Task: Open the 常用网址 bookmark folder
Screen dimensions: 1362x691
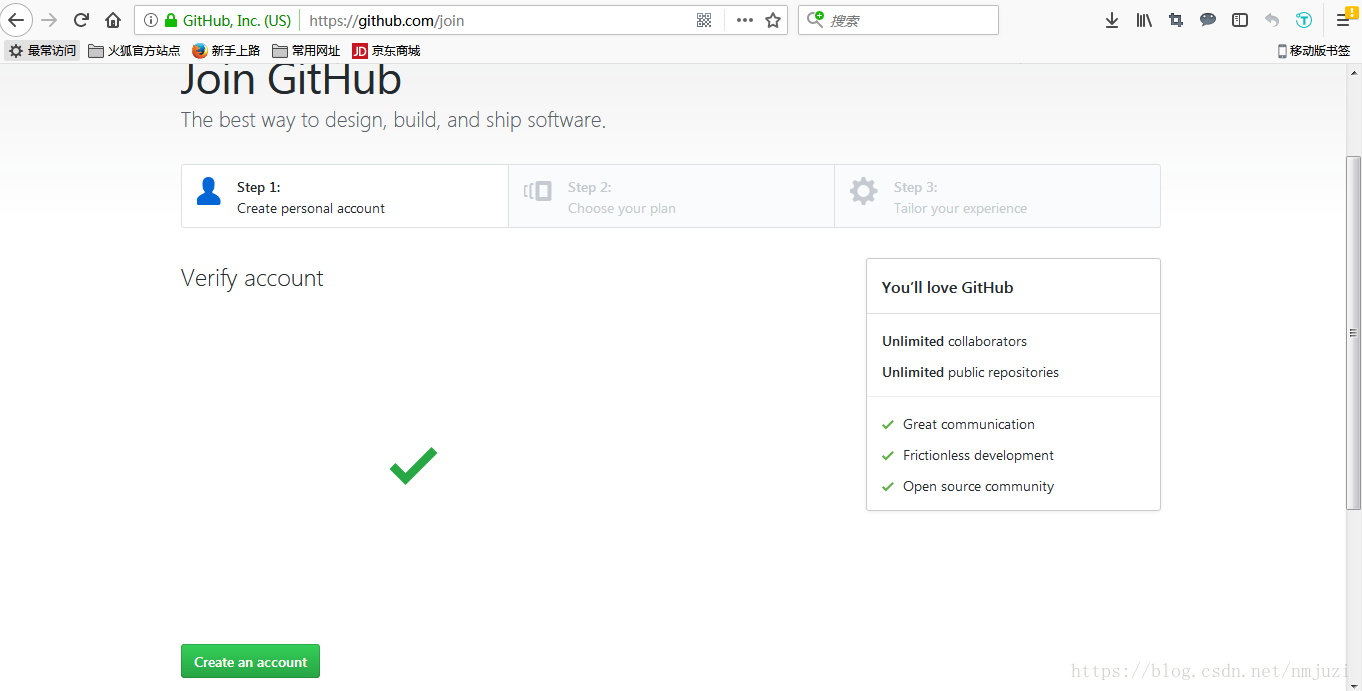Action: [306, 50]
